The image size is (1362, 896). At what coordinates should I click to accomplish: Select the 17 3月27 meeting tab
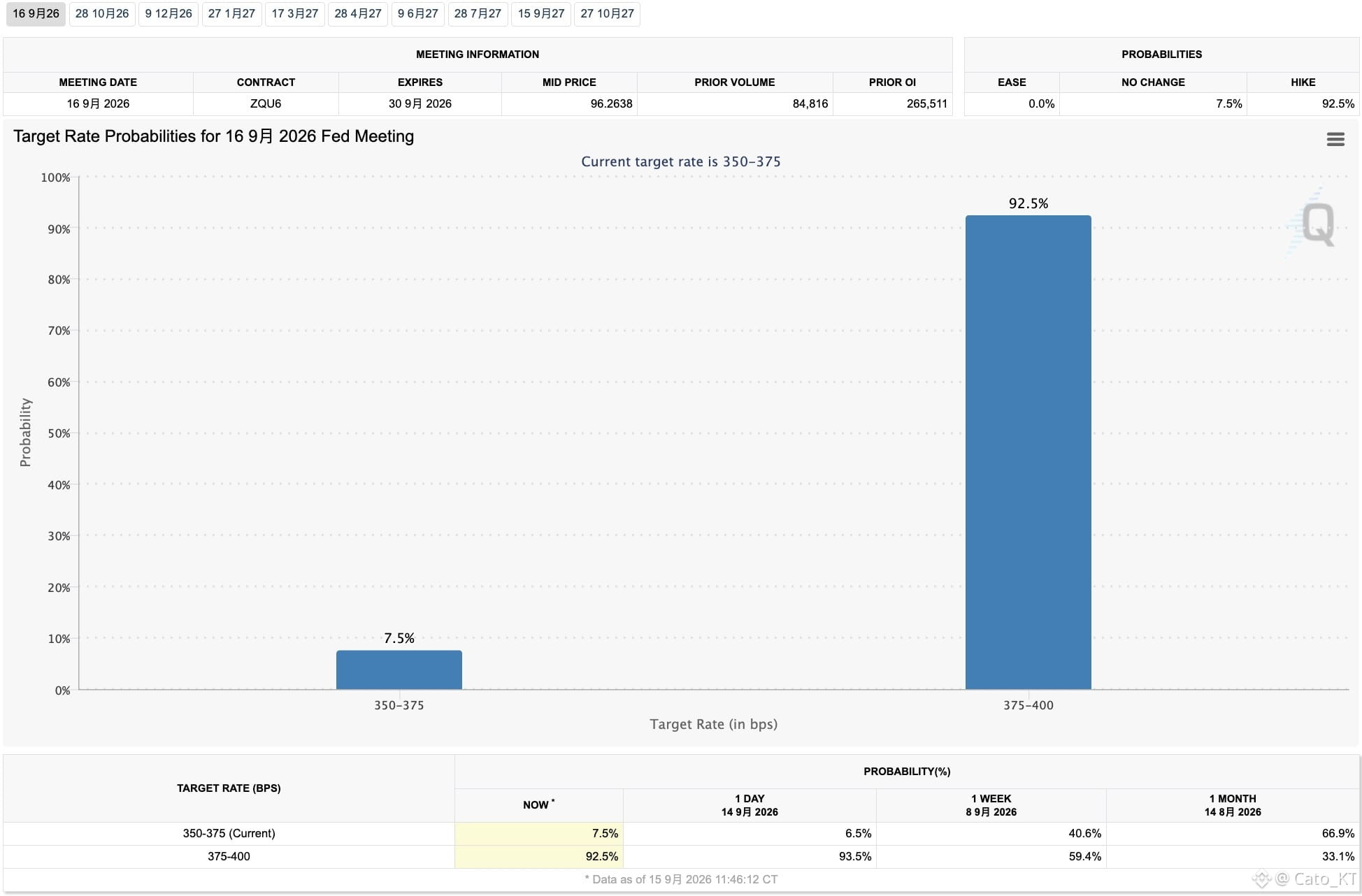point(295,14)
